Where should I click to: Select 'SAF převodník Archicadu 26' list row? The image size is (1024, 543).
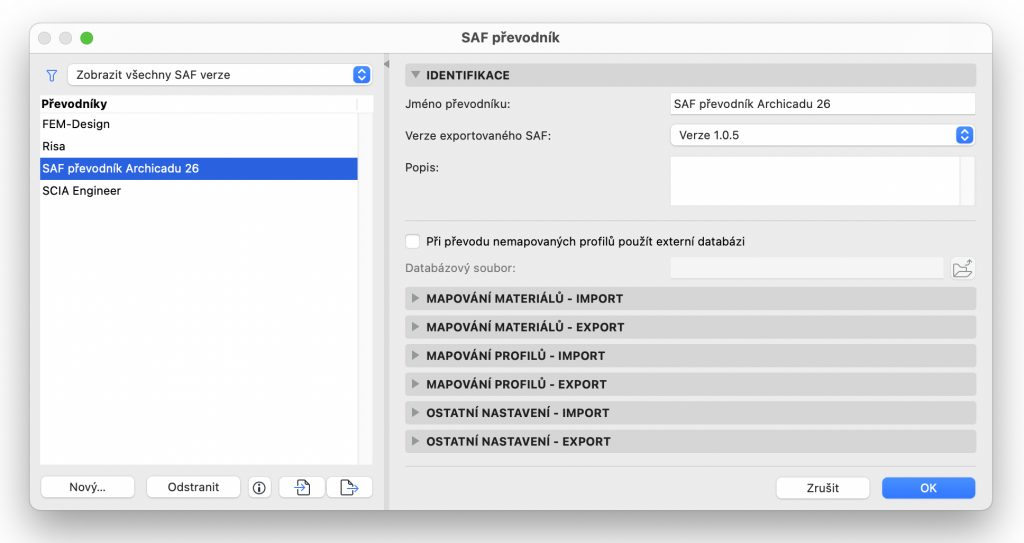(x=199, y=169)
